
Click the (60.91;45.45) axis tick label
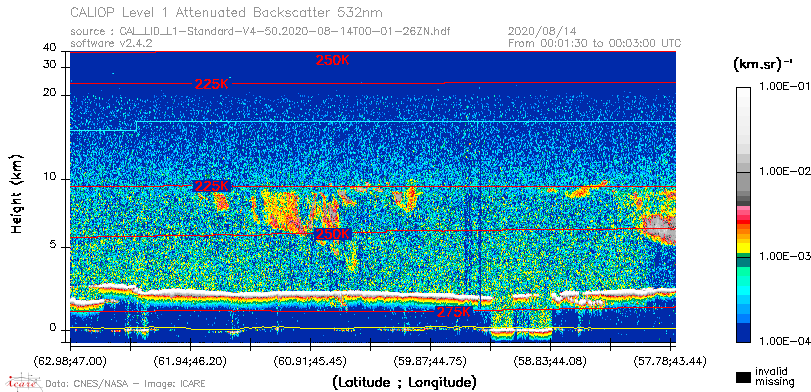pyautogui.click(x=310, y=360)
